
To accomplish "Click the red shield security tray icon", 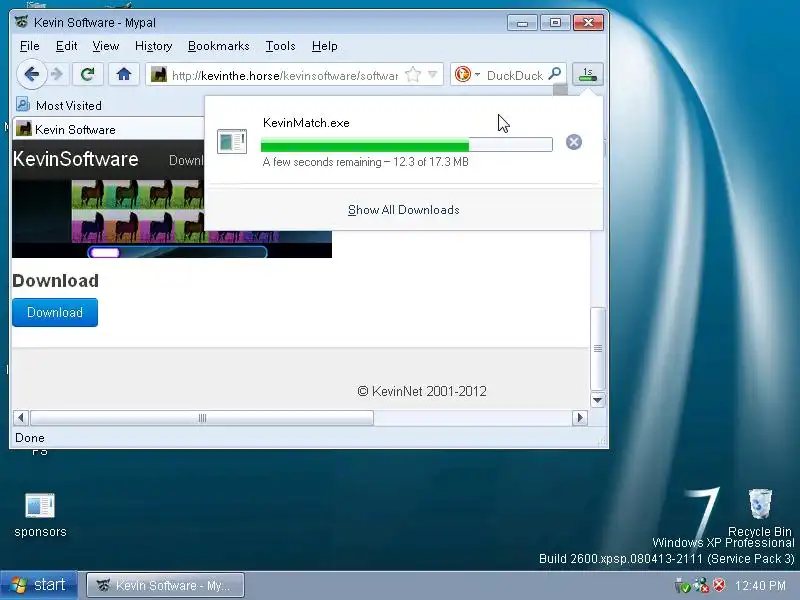I will coord(719,585).
